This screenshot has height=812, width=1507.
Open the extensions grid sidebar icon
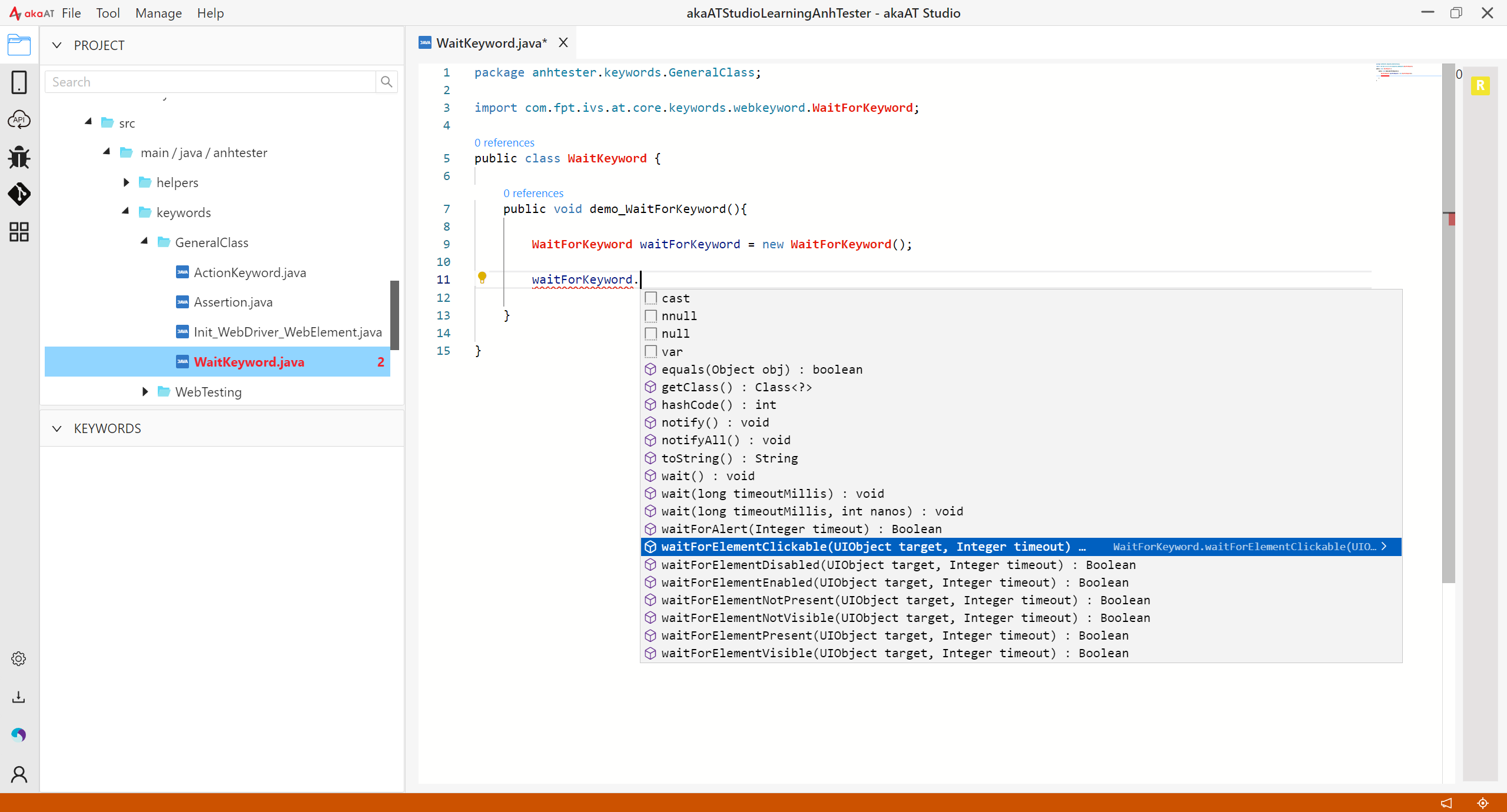(x=19, y=232)
